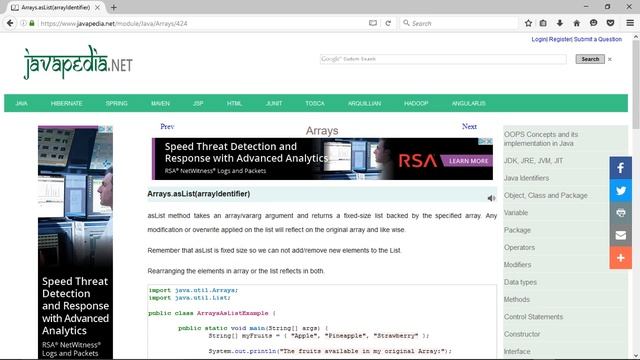Image resolution: width=640 pixels, height=360 pixels.
Task: Open the Package topic
Action: [517, 230]
